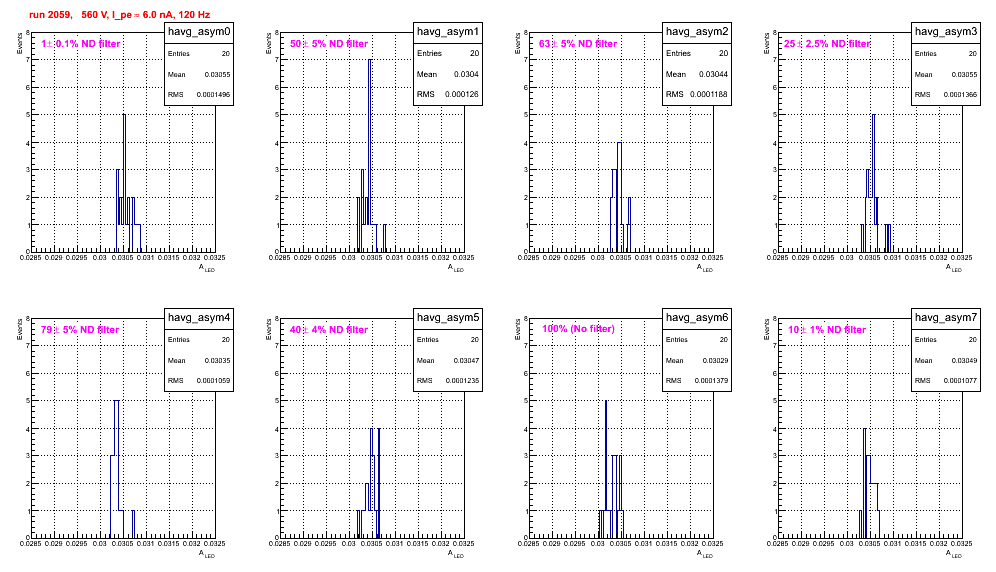Select the havg_asym1 stats box title
Screen dimensions: 996x572
448,32
